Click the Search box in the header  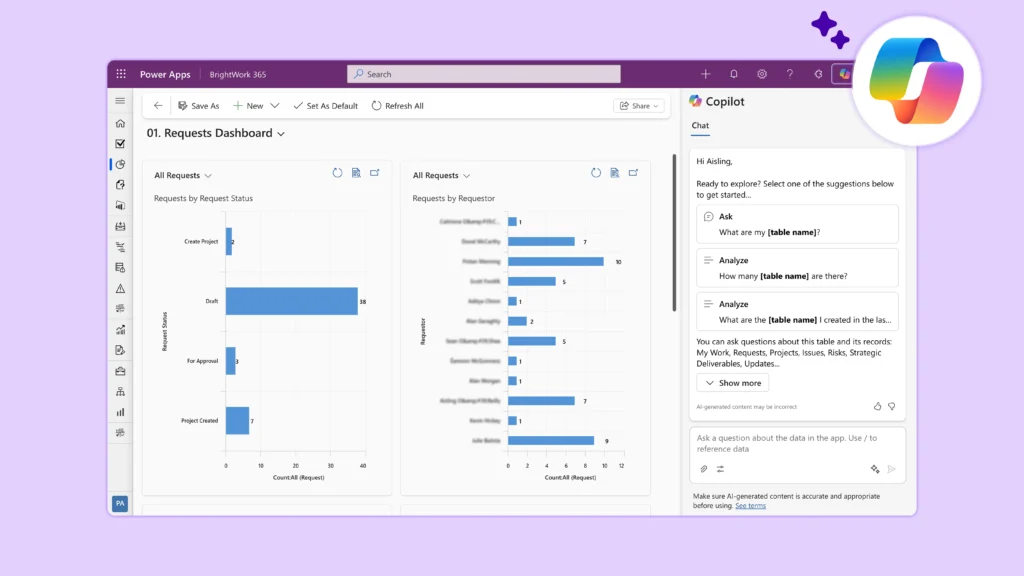484,74
